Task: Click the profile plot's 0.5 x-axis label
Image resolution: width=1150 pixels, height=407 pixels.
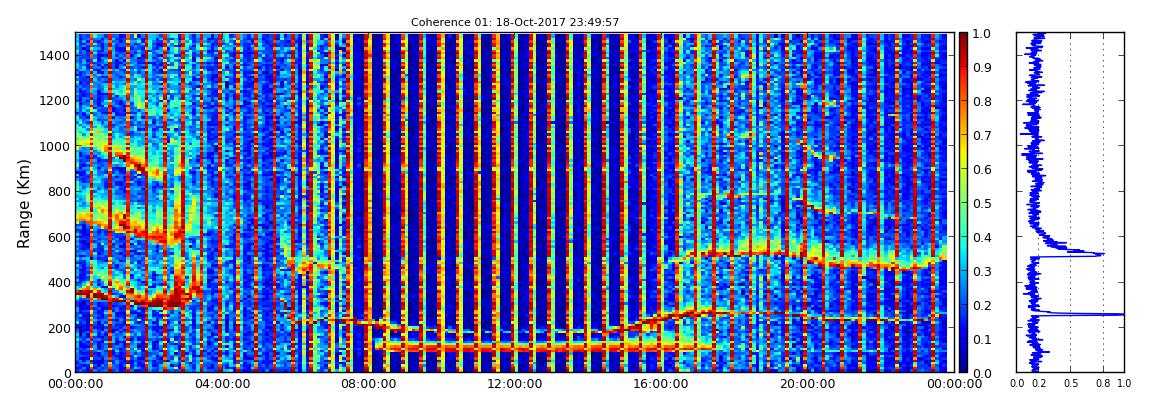Action: click(1070, 383)
